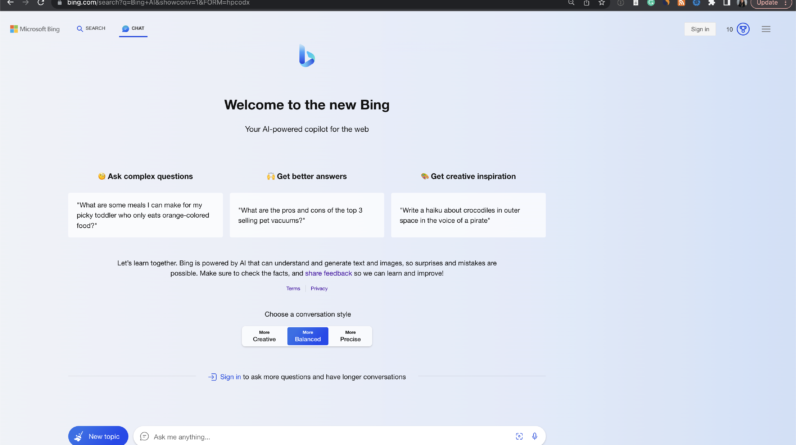796x445 pixels.
Task: Click the chat bubble icon in input box
Action: pyautogui.click(x=144, y=436)
